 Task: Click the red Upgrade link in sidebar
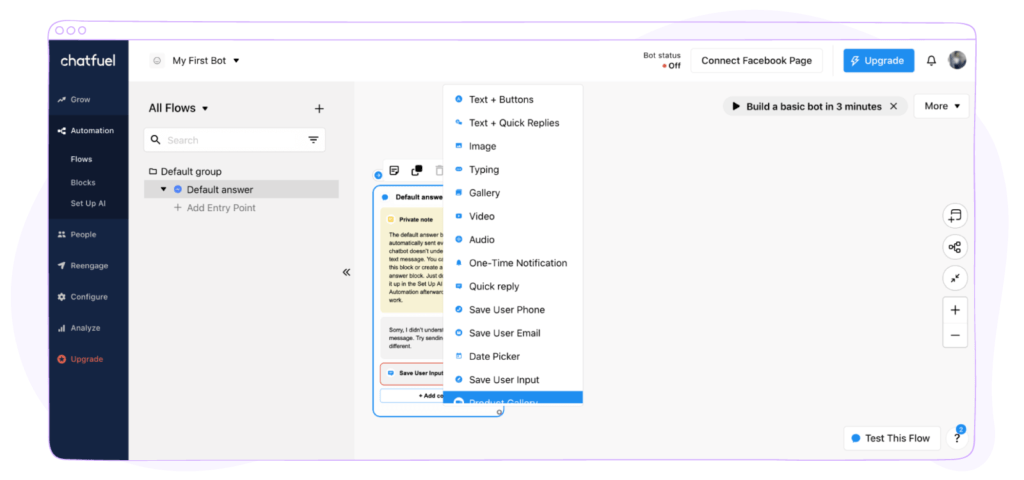[88, 359]
